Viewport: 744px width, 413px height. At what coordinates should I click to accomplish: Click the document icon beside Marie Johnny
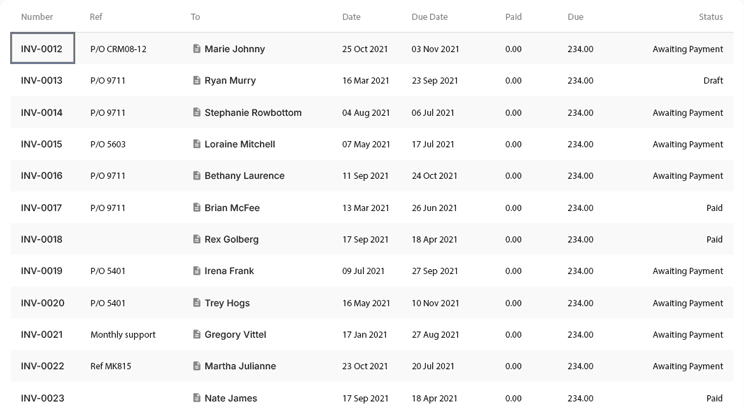coord(197,49)
